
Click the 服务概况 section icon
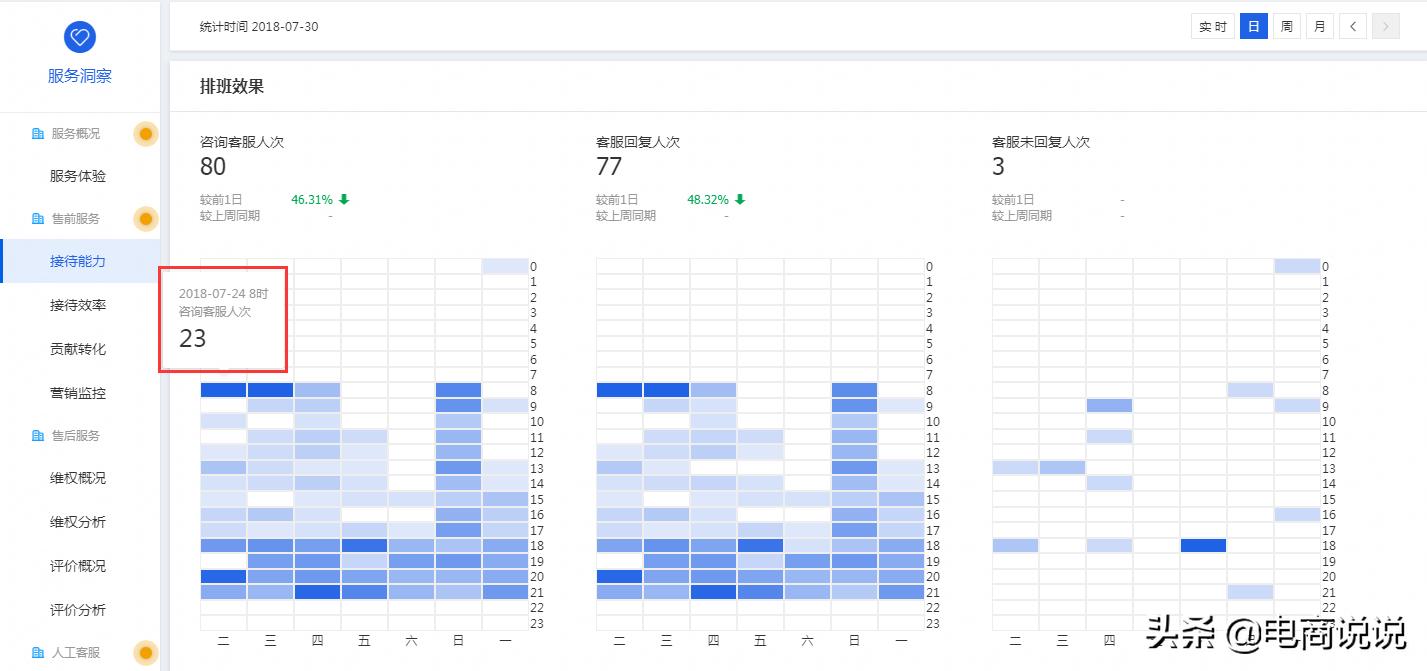pyautogui.click(x=38, y=134)
